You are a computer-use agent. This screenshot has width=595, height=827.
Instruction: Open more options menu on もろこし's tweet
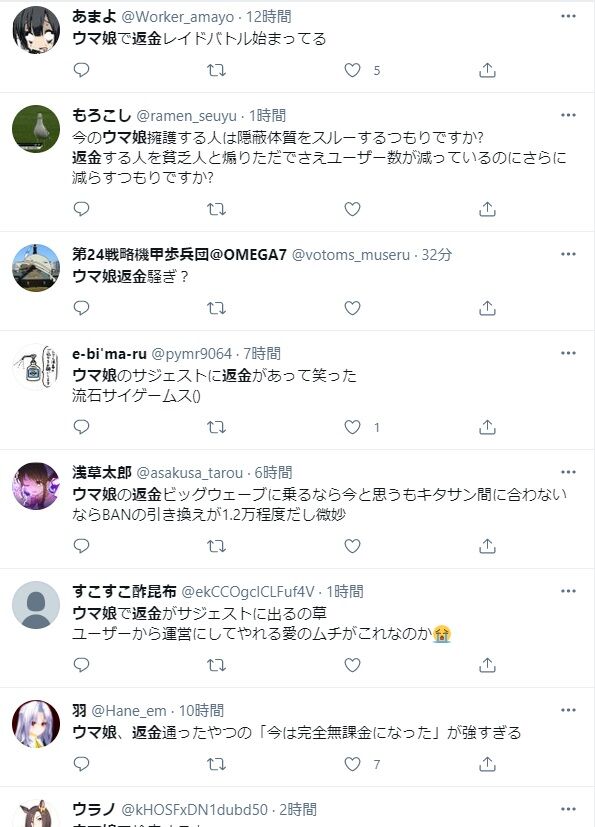coord(567,113)
